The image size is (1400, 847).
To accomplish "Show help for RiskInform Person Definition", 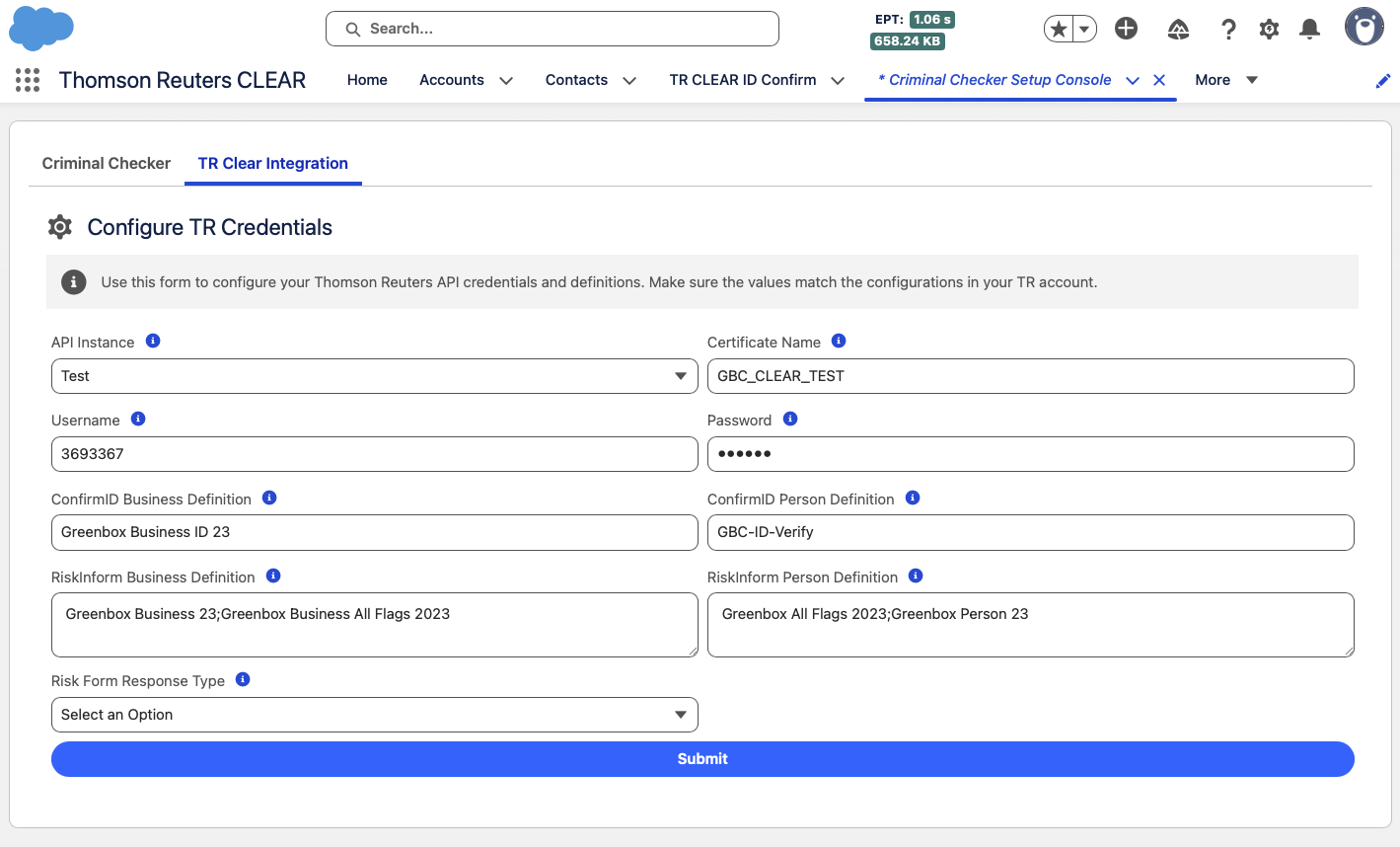I will pos(916,576).
